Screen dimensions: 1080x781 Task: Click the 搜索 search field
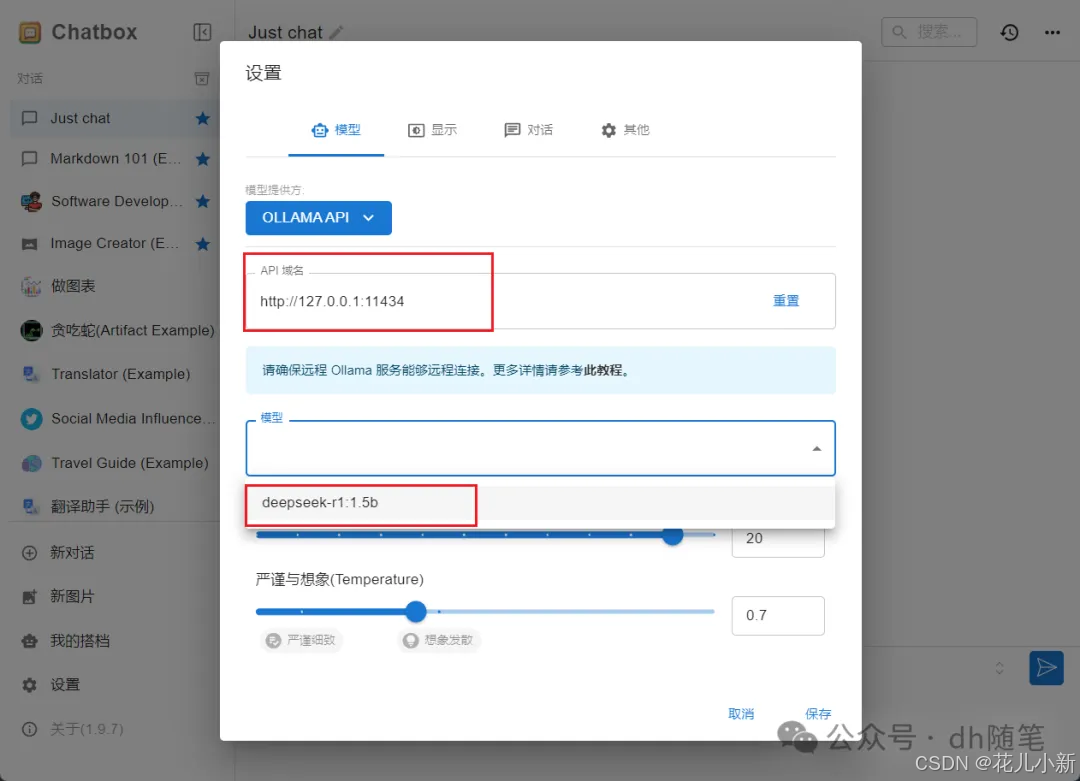click(x=928, y=32)
